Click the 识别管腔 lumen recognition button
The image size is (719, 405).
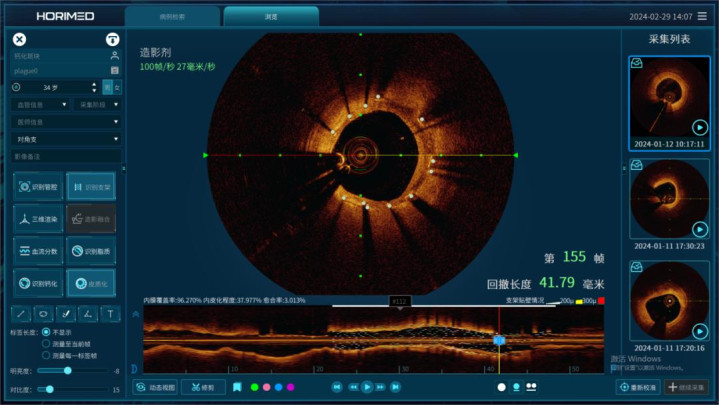coord(38,187)
